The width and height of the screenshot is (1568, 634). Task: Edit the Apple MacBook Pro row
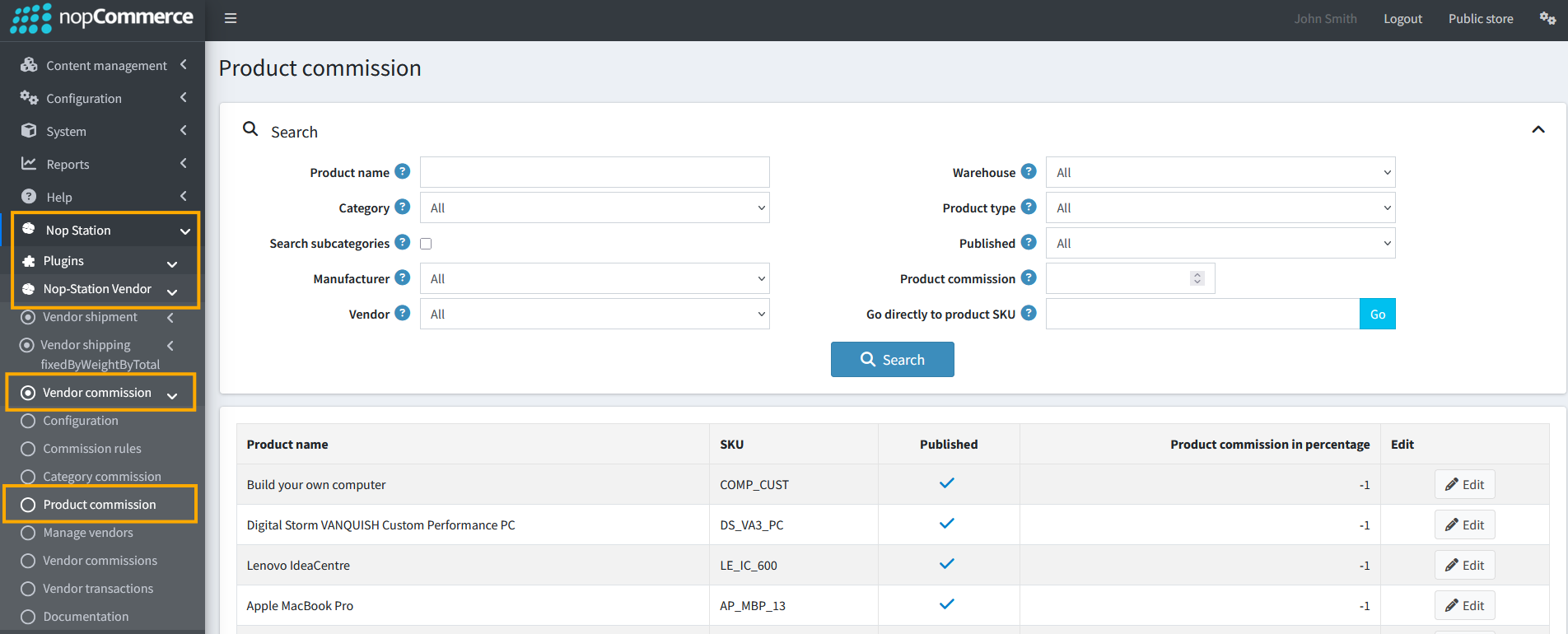point(1465,605)
